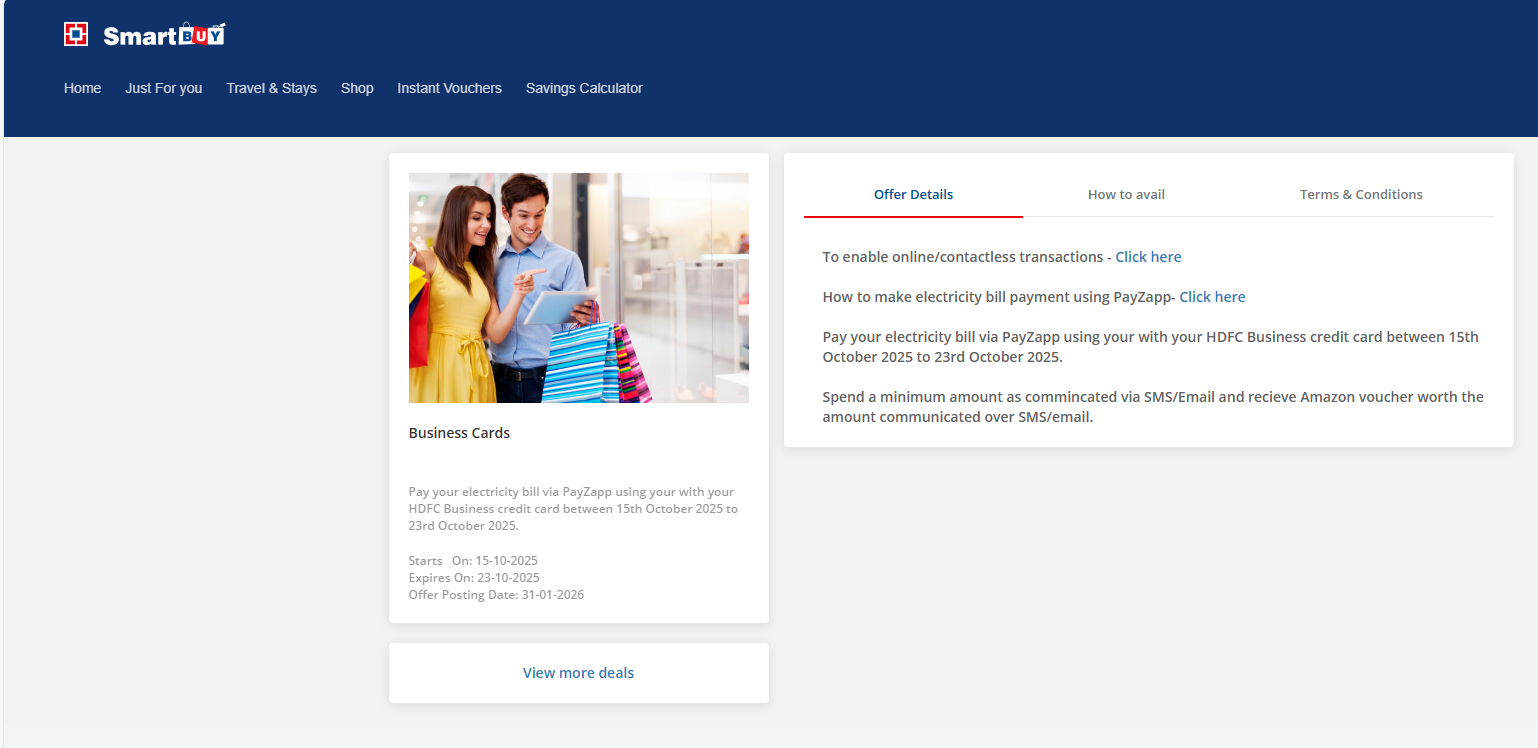Screen dimensions: 1538x748
Task: Switch to the How to avail tab
Action: point(1126,194)
